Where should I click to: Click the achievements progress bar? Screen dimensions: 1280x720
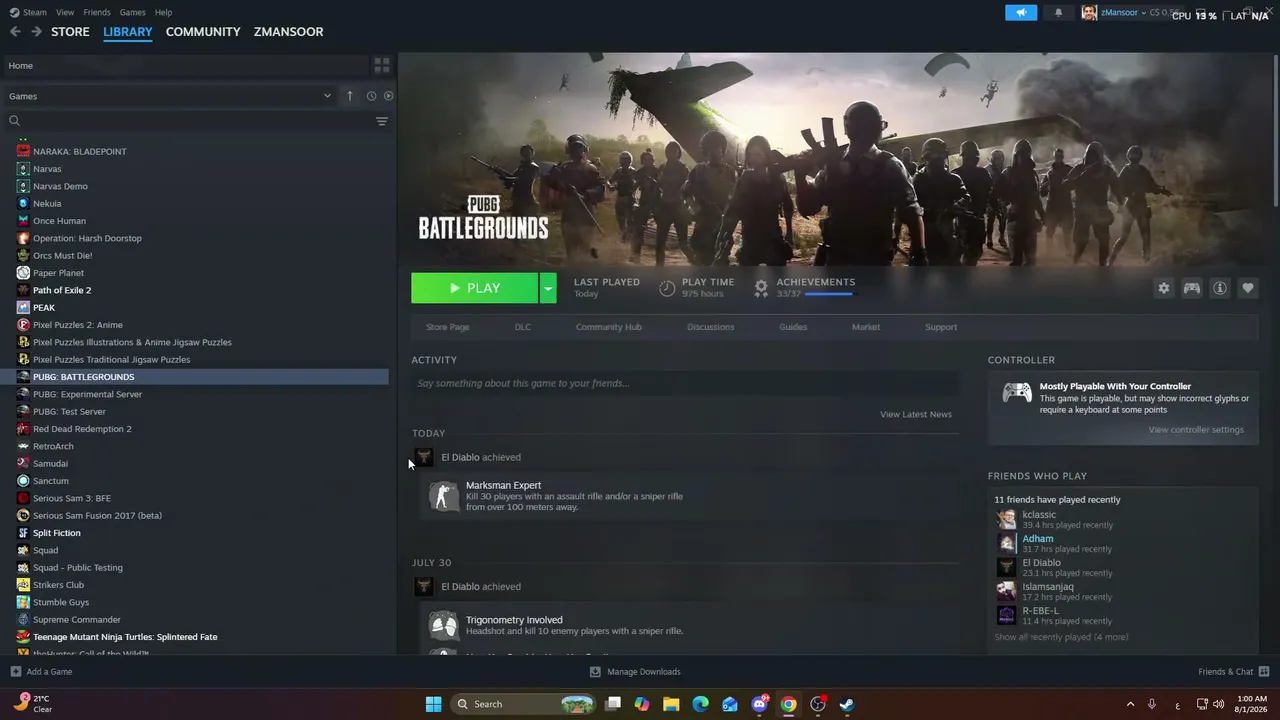point(830,294)
